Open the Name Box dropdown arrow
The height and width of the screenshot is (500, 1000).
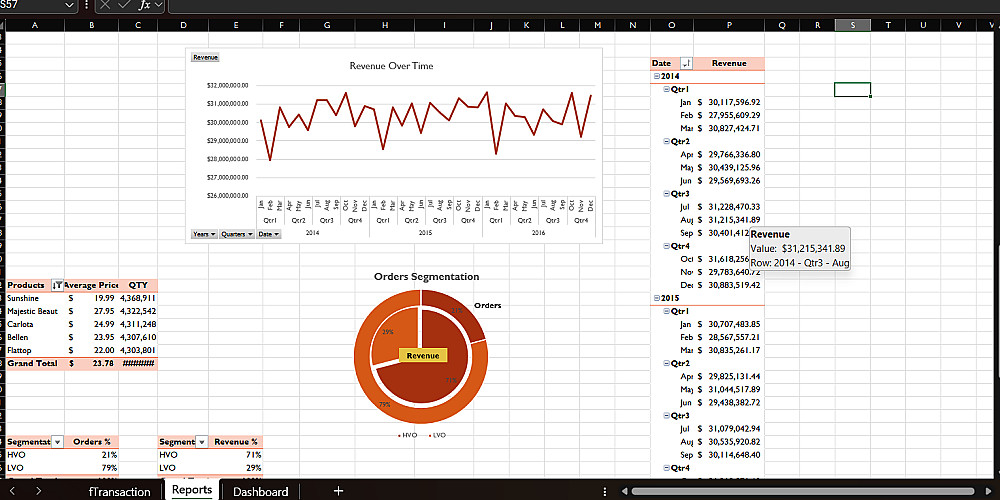click(x=70, y=4)
